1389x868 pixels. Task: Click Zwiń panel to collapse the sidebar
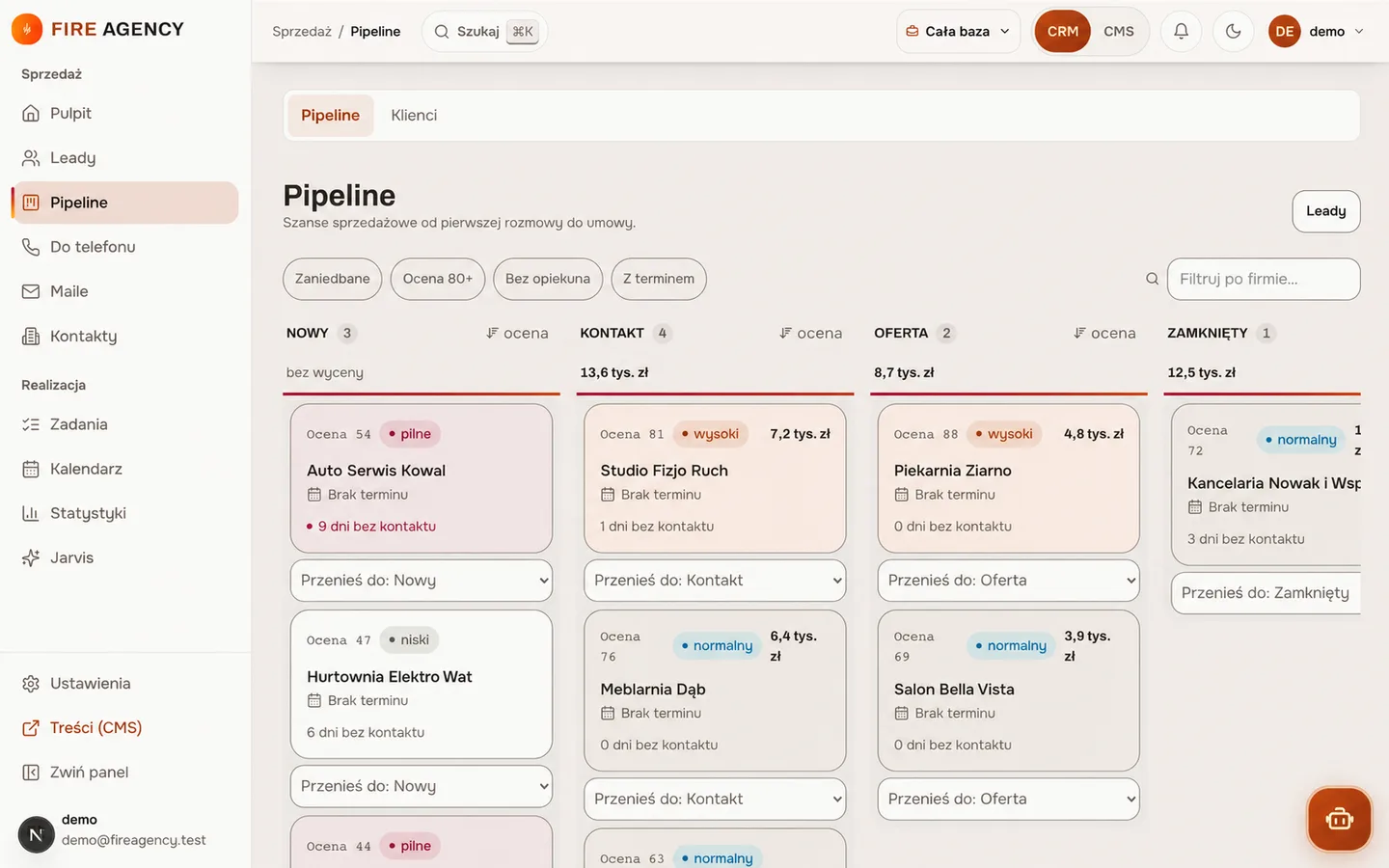tap(124, 772)
